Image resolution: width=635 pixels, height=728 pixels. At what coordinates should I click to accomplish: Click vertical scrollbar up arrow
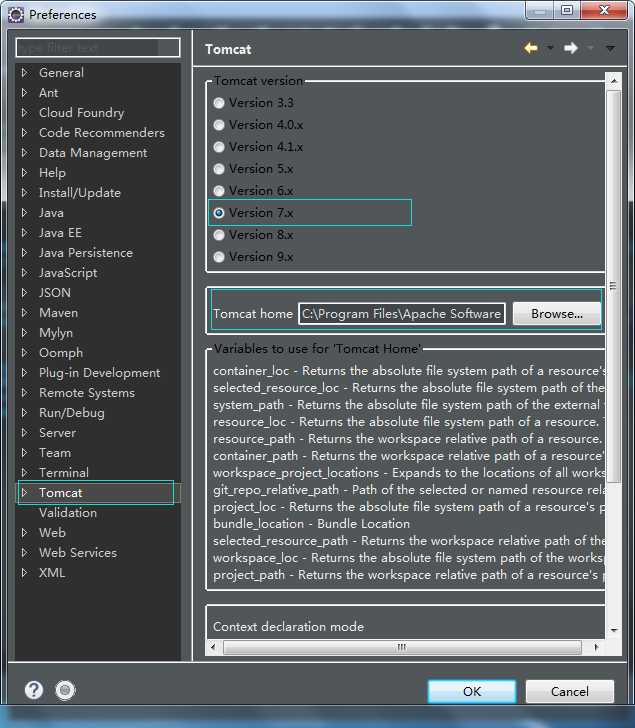pos(614,81)
